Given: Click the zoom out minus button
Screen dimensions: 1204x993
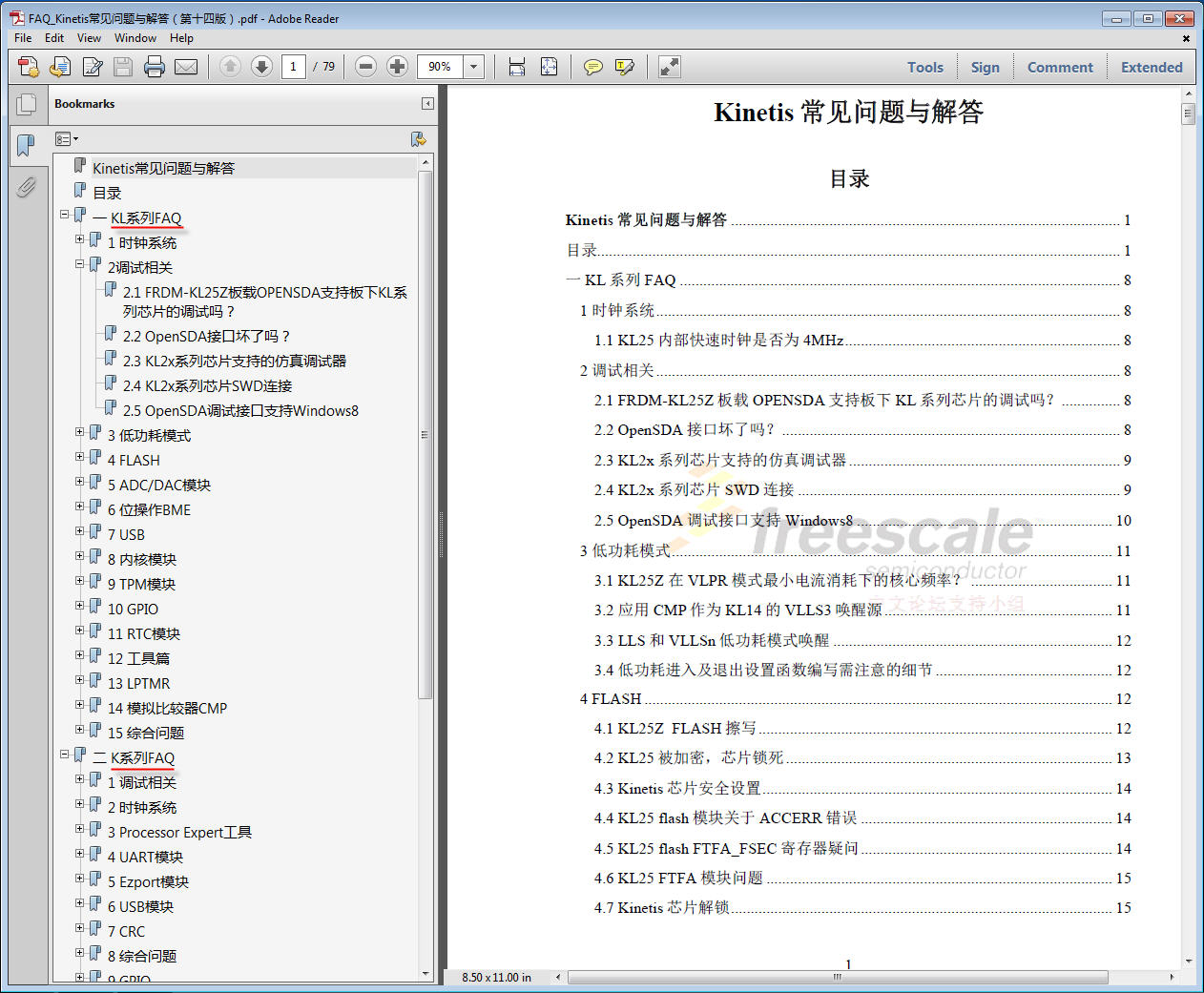Looking at the screenshot, I should click(365, 67).
